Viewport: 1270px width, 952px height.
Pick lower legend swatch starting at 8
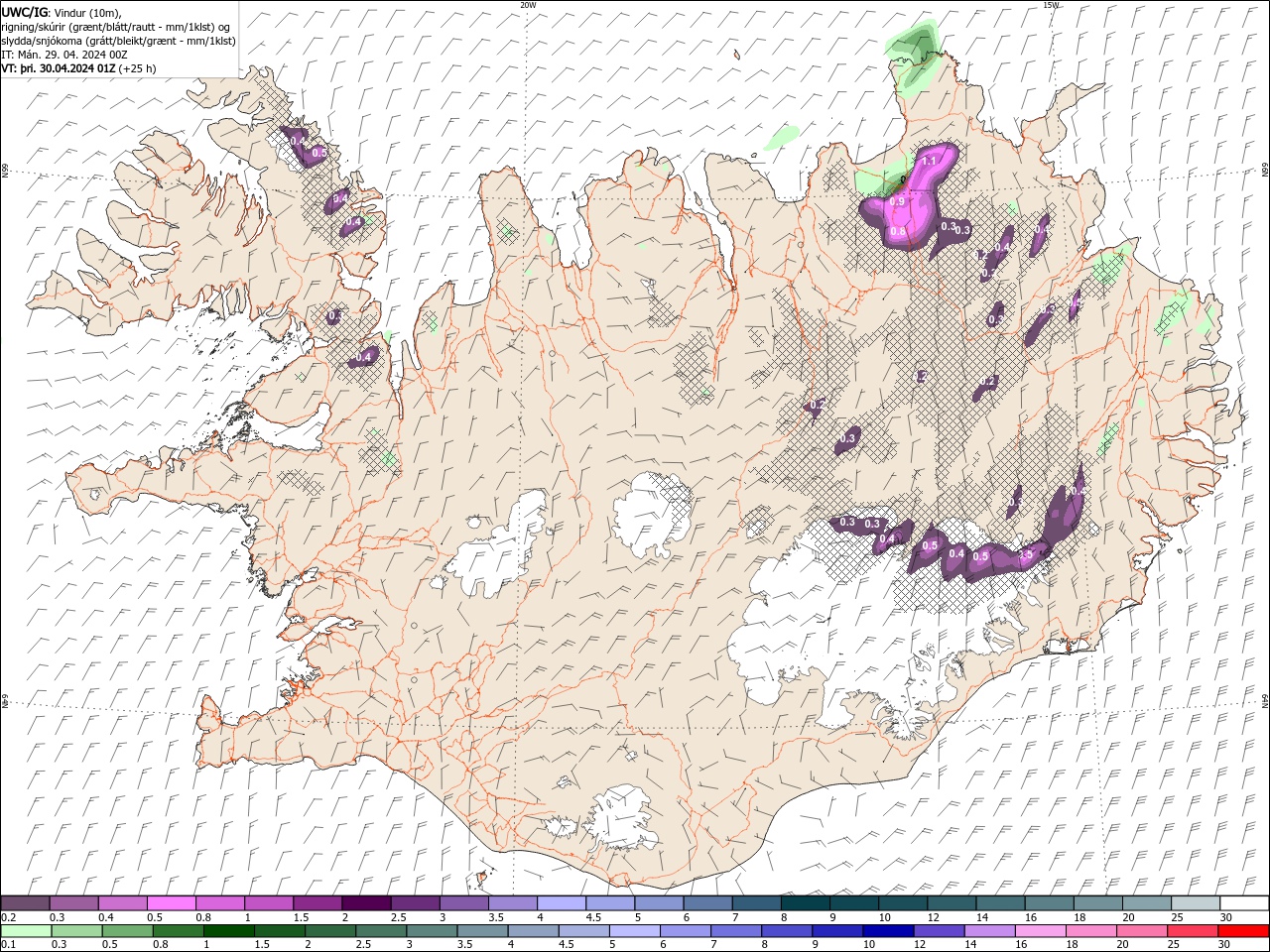click(786, 931)
